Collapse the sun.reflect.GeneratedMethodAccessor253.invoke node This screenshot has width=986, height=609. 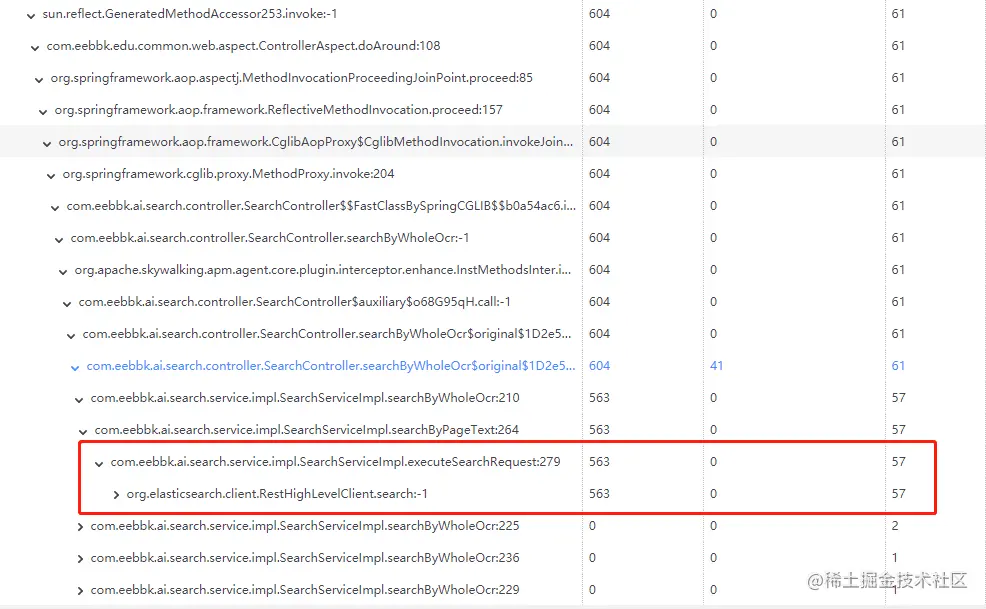pyautogui.click(x=31, y=15)
